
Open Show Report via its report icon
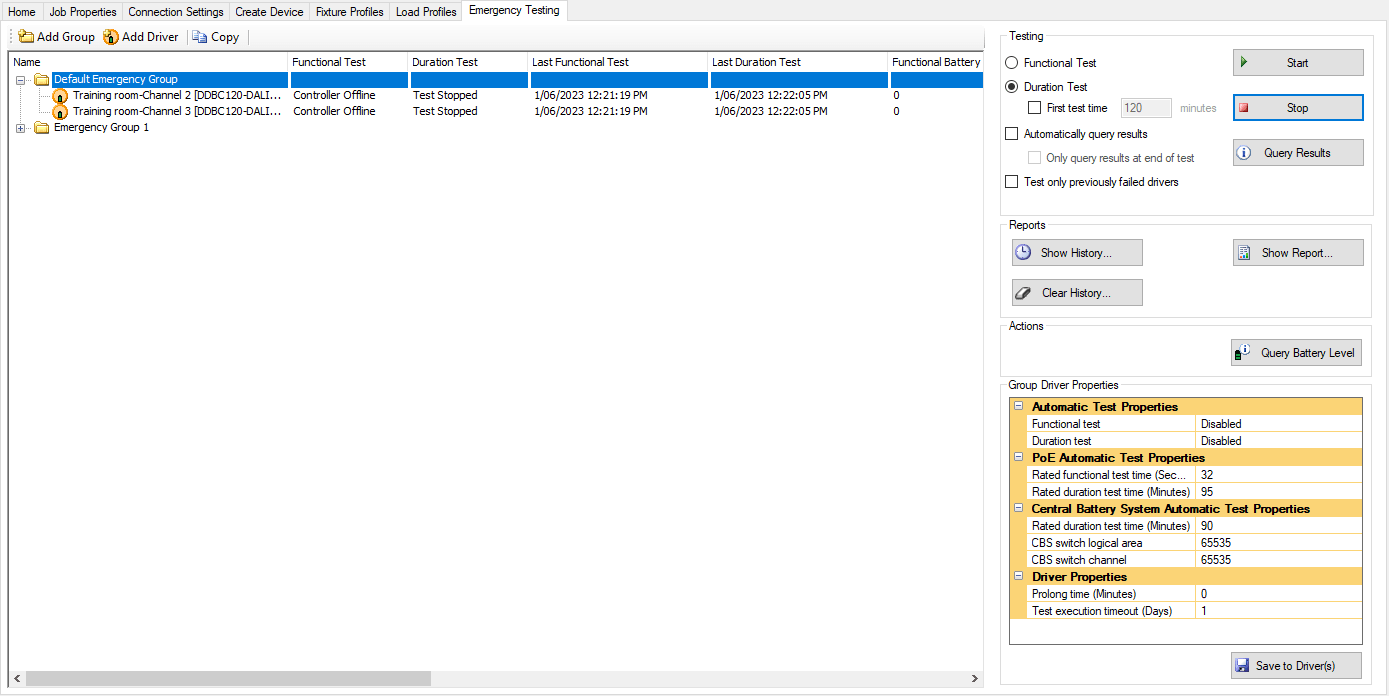point(1244,252)
